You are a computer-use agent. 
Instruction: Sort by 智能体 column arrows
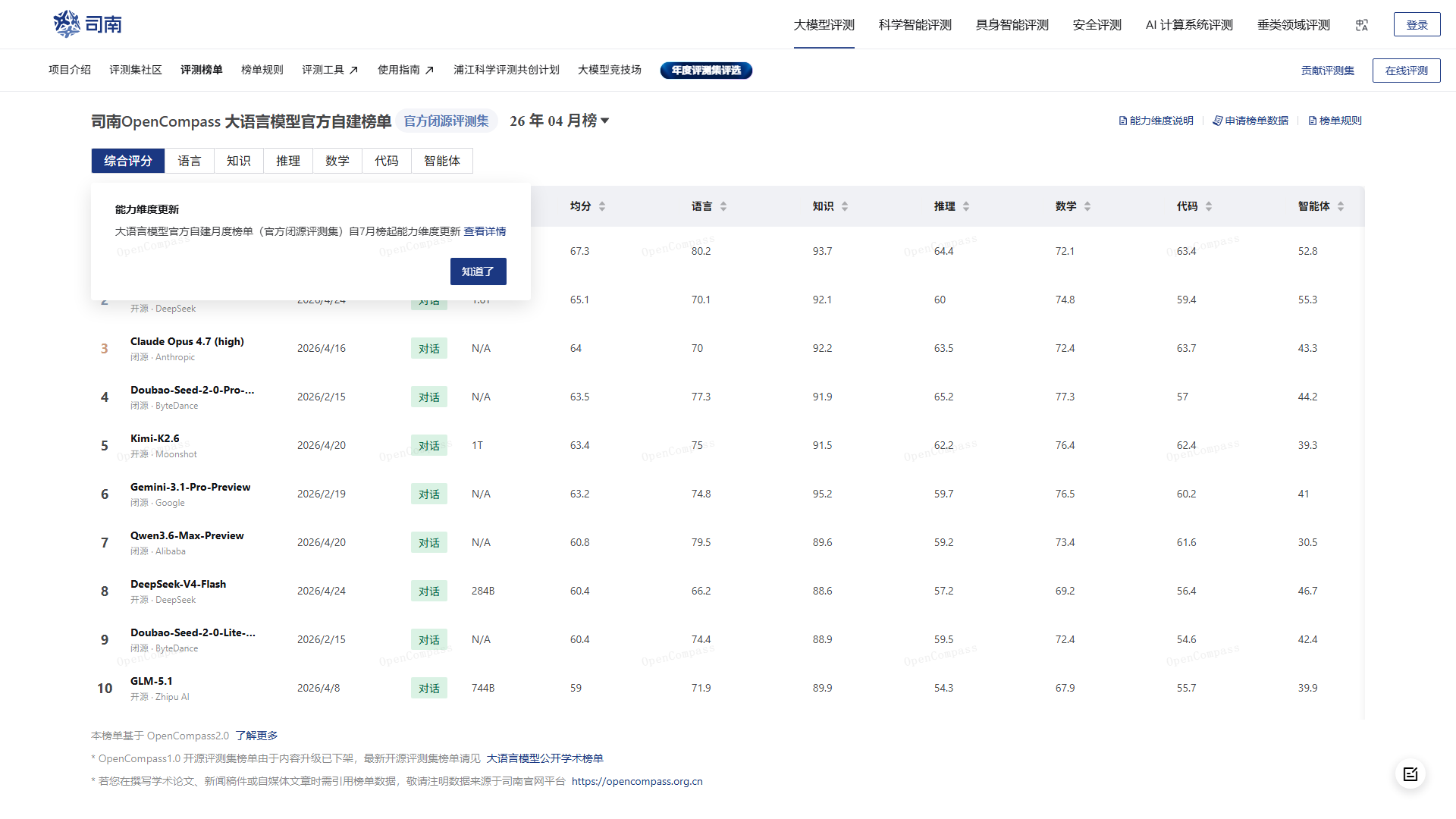click(x=1341, y=206)
